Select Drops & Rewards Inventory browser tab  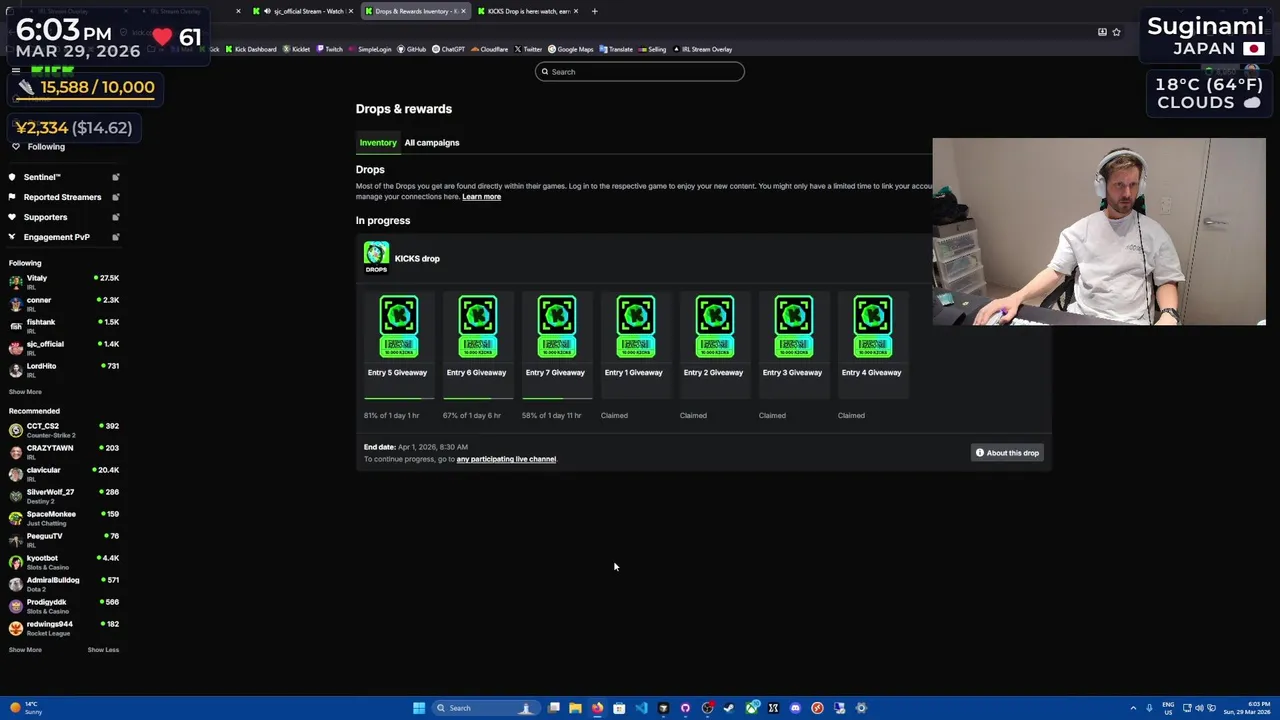(x=416, y=11)
